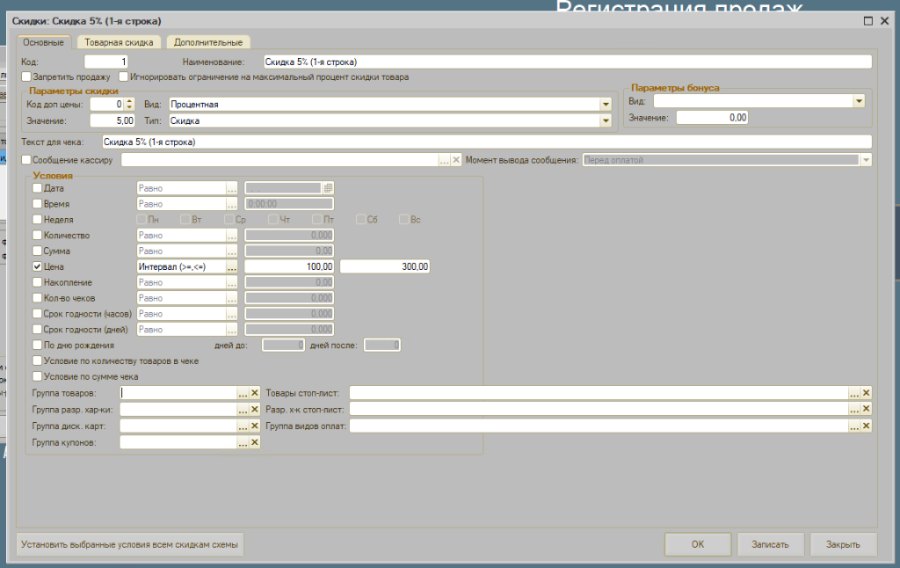Tick the Сумма condition checkbox
Screen dimensions: 900x568
(x=37, y=251)
